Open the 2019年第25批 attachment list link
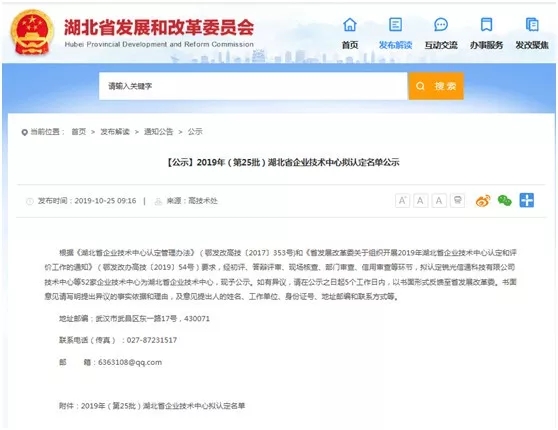Viewport: 558px width, 430px height. 163,406
